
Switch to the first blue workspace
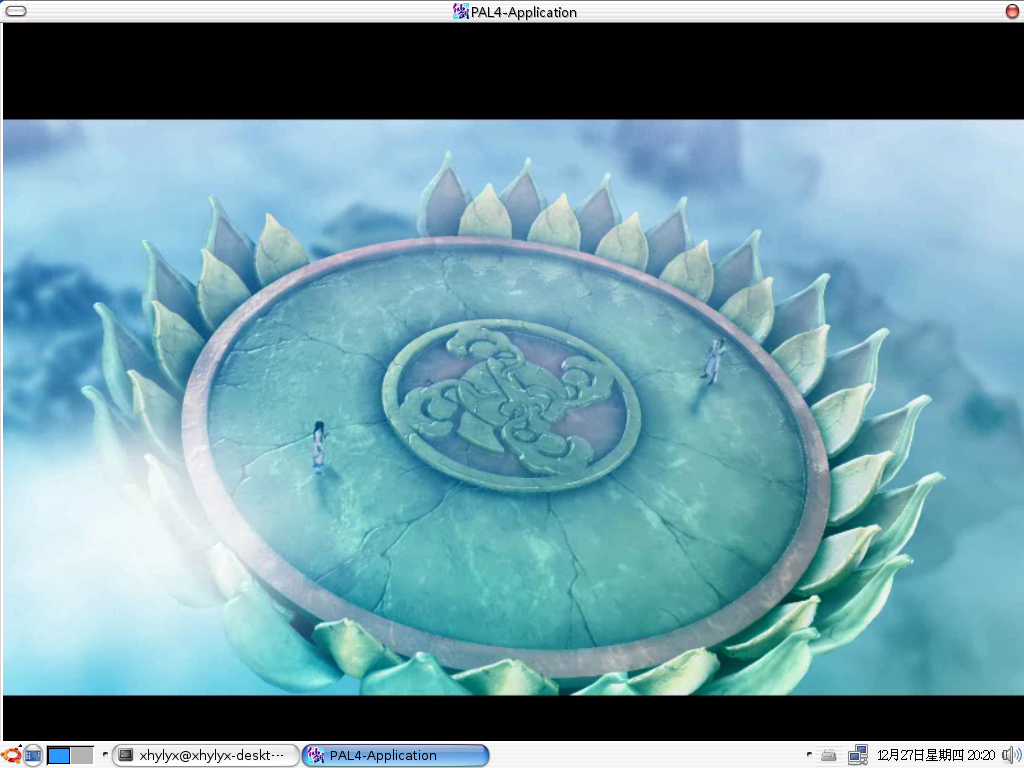[58, 756]
